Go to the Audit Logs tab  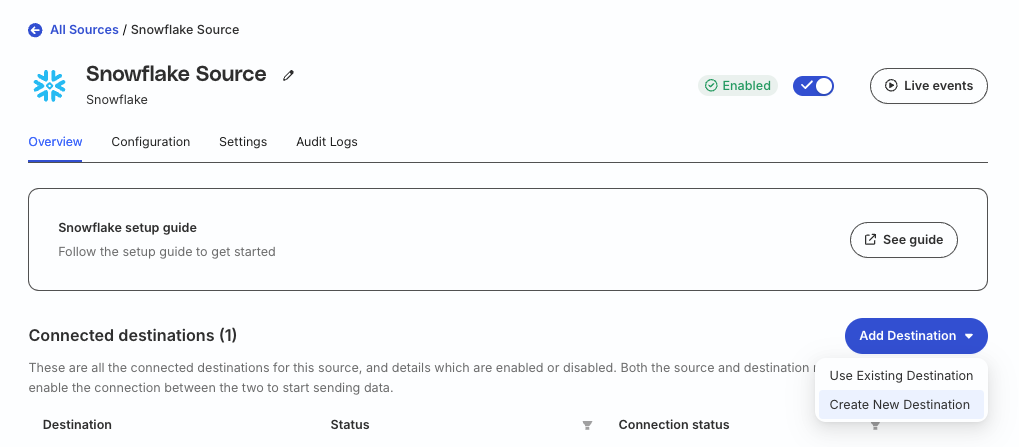click(326, 142)
